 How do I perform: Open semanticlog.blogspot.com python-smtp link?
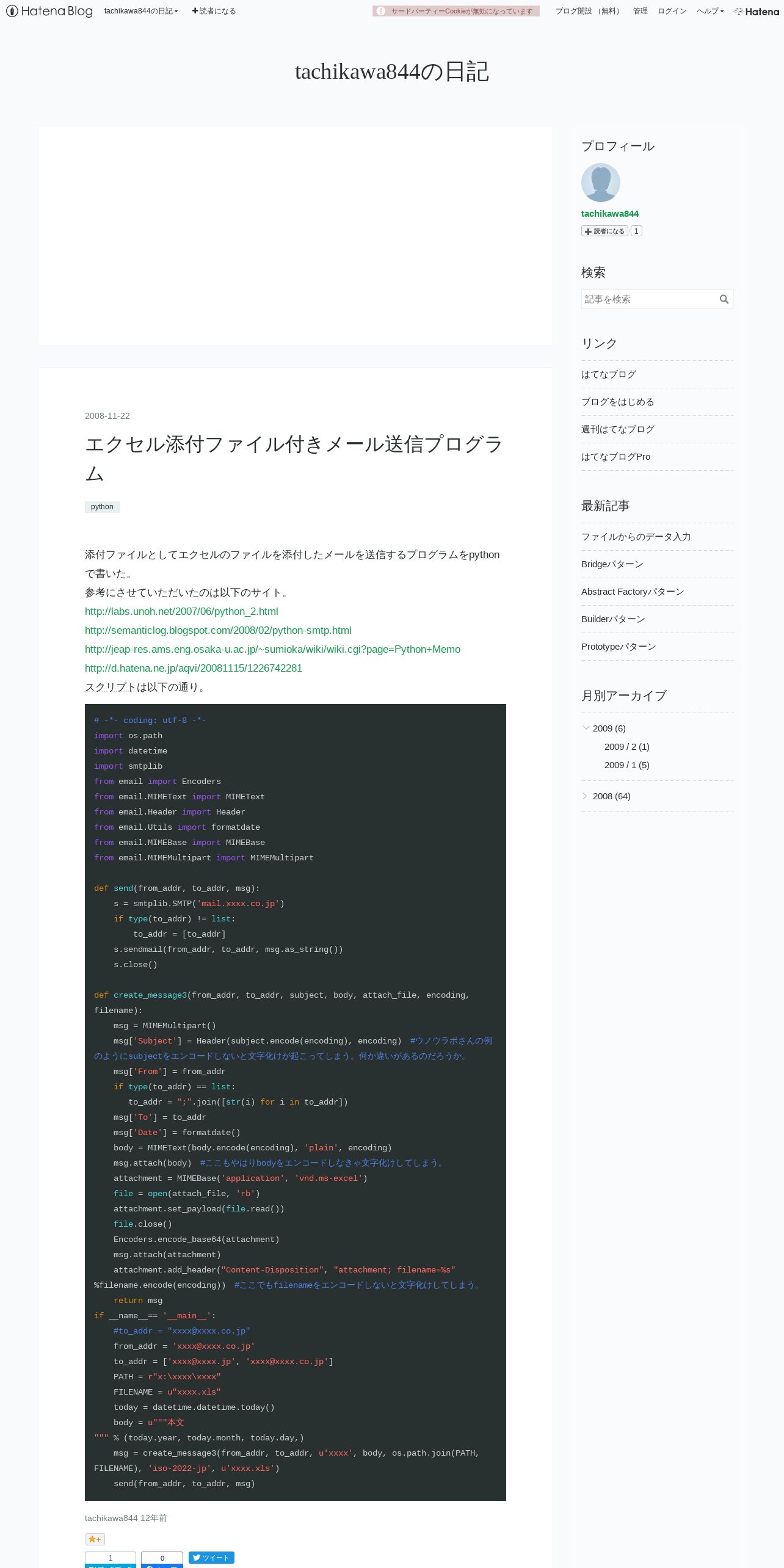tap(218, 630)
